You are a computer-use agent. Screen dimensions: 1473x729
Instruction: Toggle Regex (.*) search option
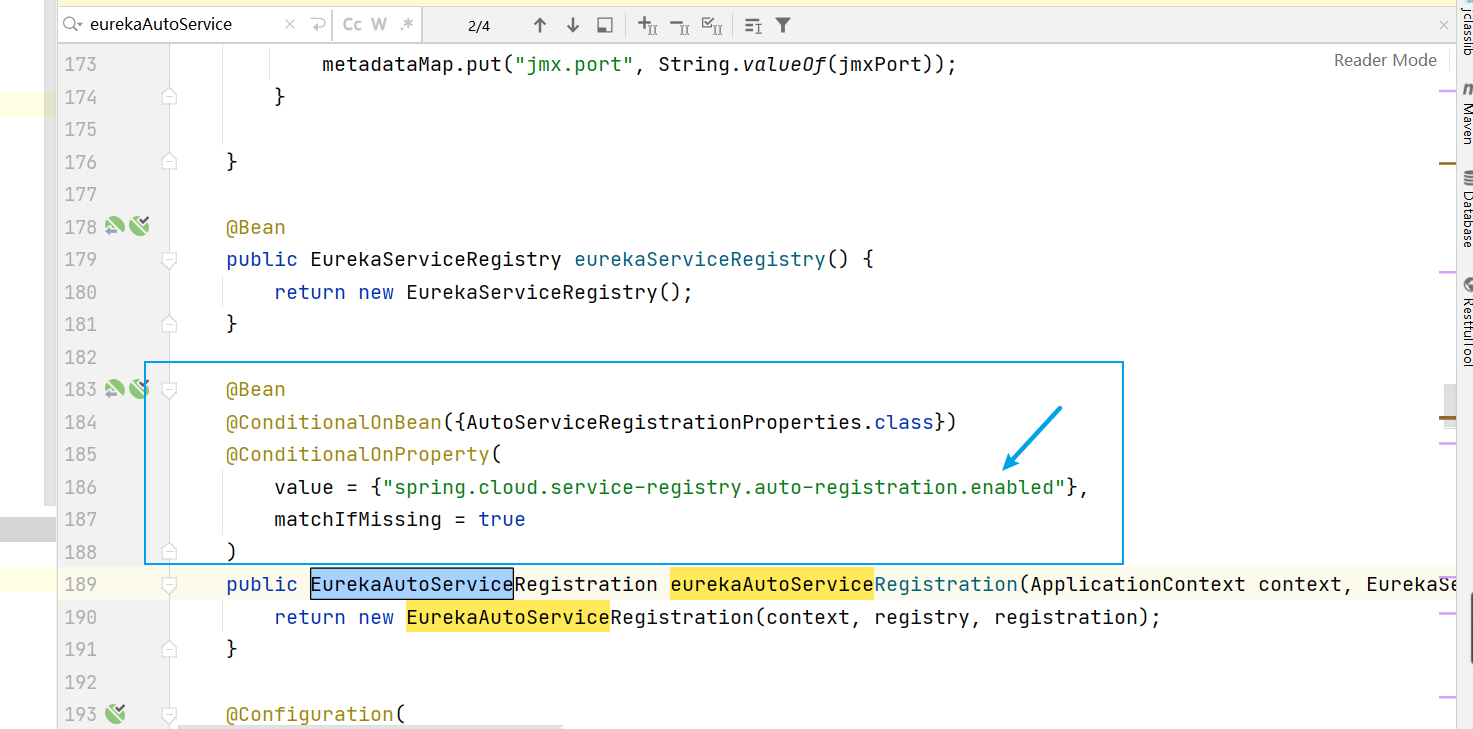[406, 24]
